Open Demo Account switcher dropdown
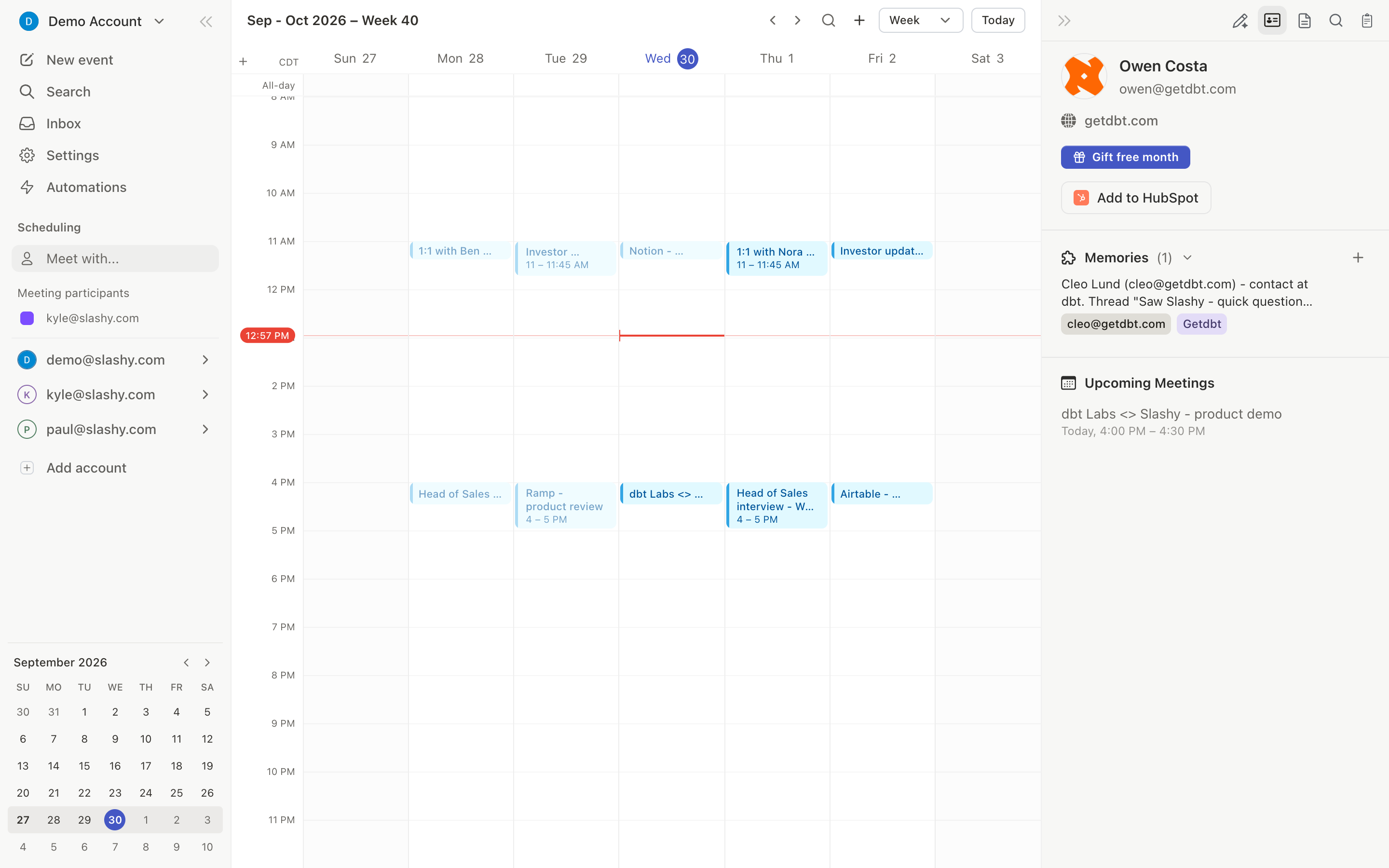 coord(92,21)
